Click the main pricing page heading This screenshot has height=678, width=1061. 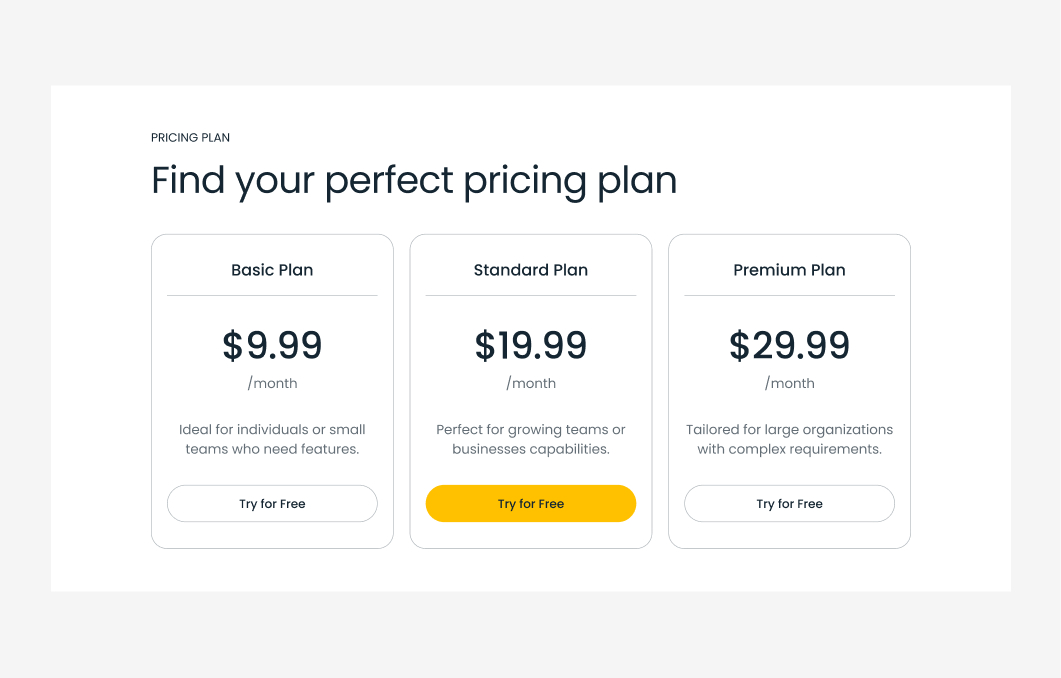coord(414,181)
